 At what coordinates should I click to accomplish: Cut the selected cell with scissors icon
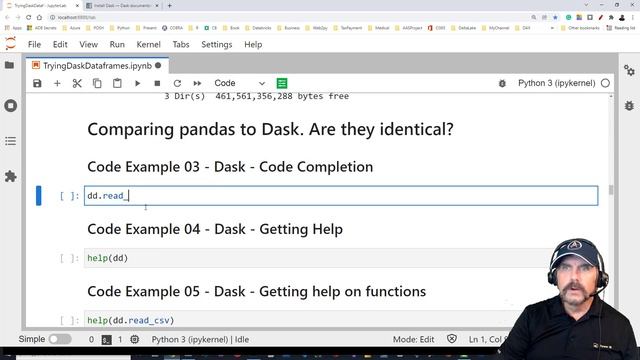coord(77,83)
